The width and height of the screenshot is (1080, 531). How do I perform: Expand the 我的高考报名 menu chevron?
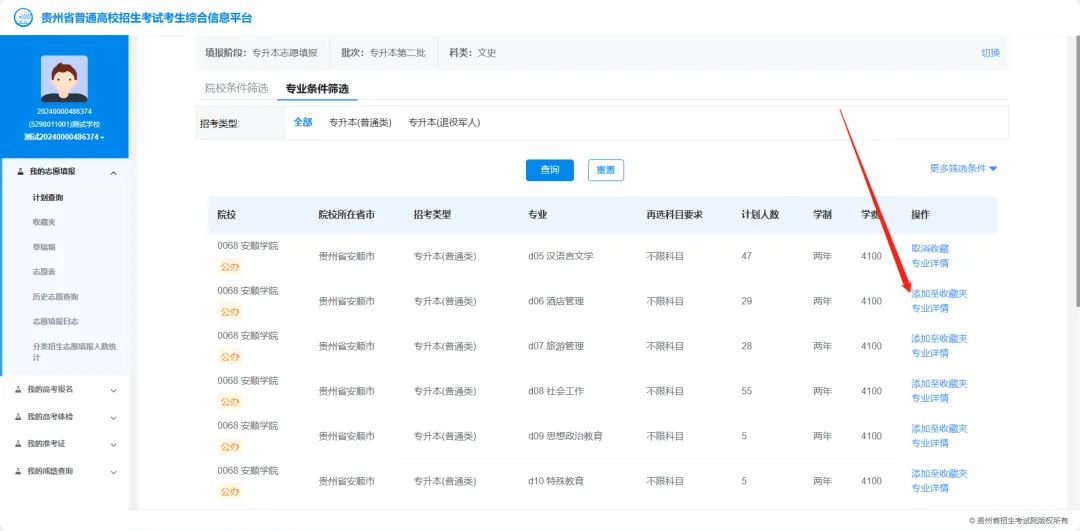tap(113, 390)
